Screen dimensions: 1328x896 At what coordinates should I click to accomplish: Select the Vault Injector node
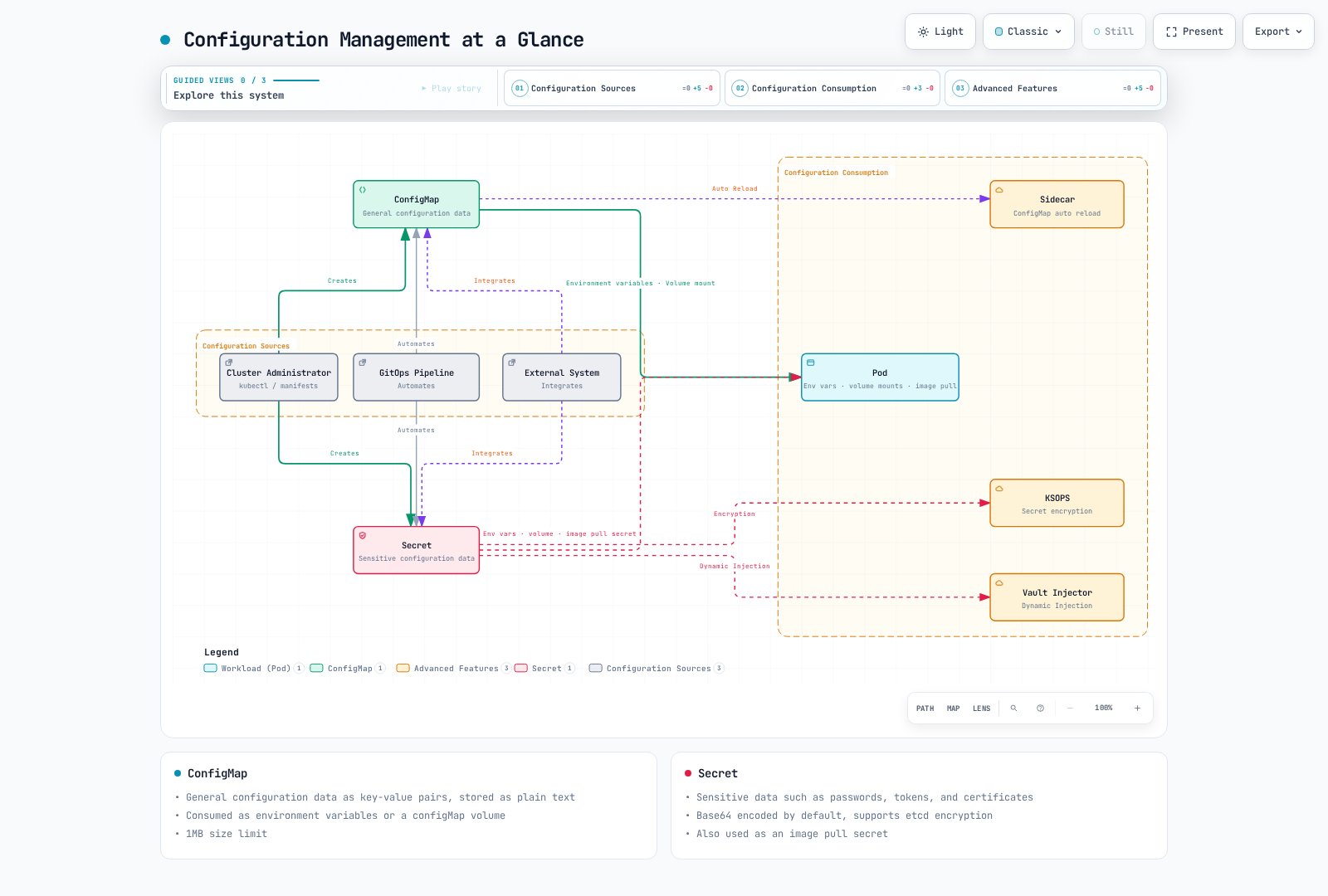pos(1057,597)
